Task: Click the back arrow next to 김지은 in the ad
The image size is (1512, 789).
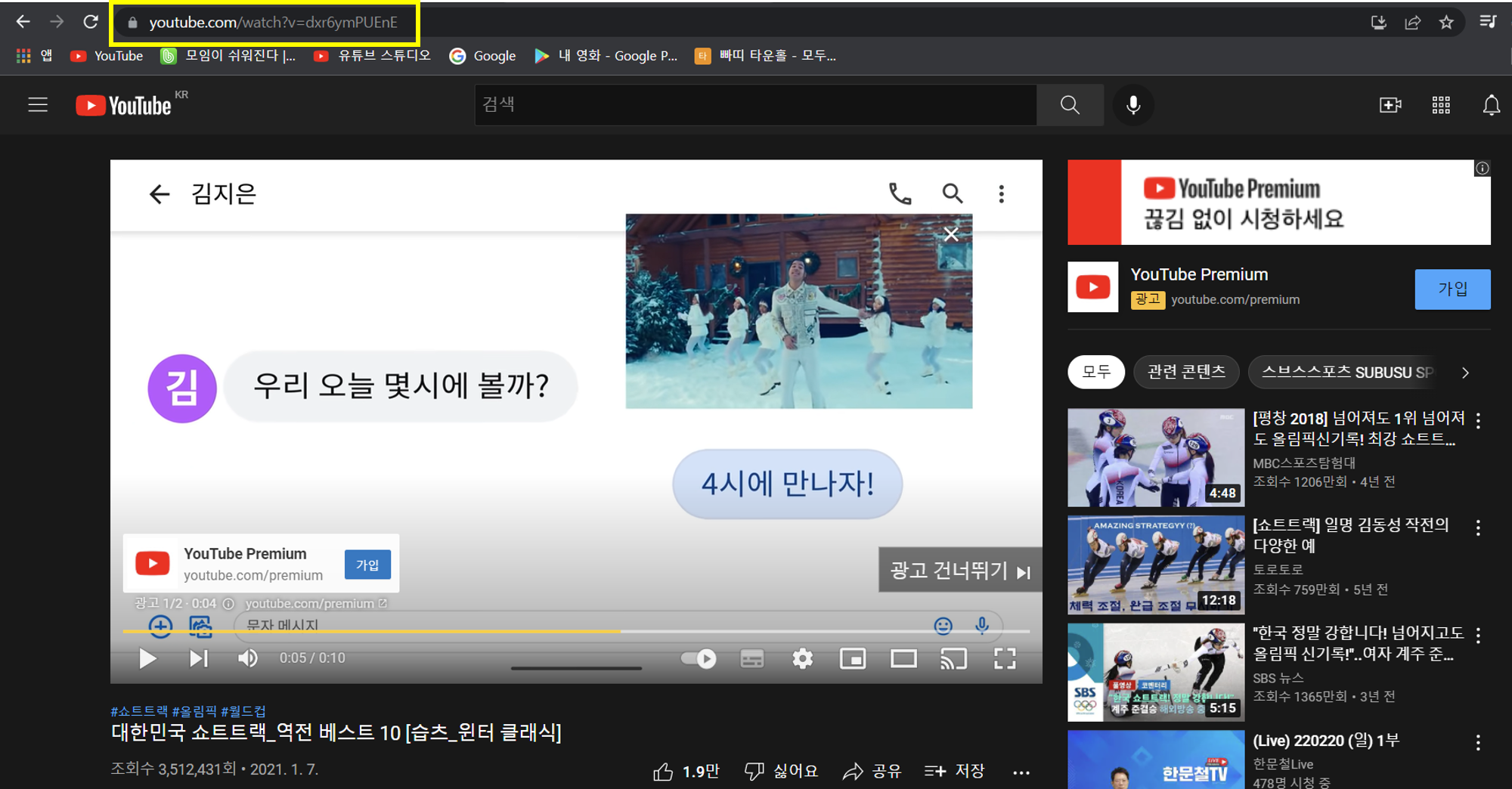Action: click(160, 194)
